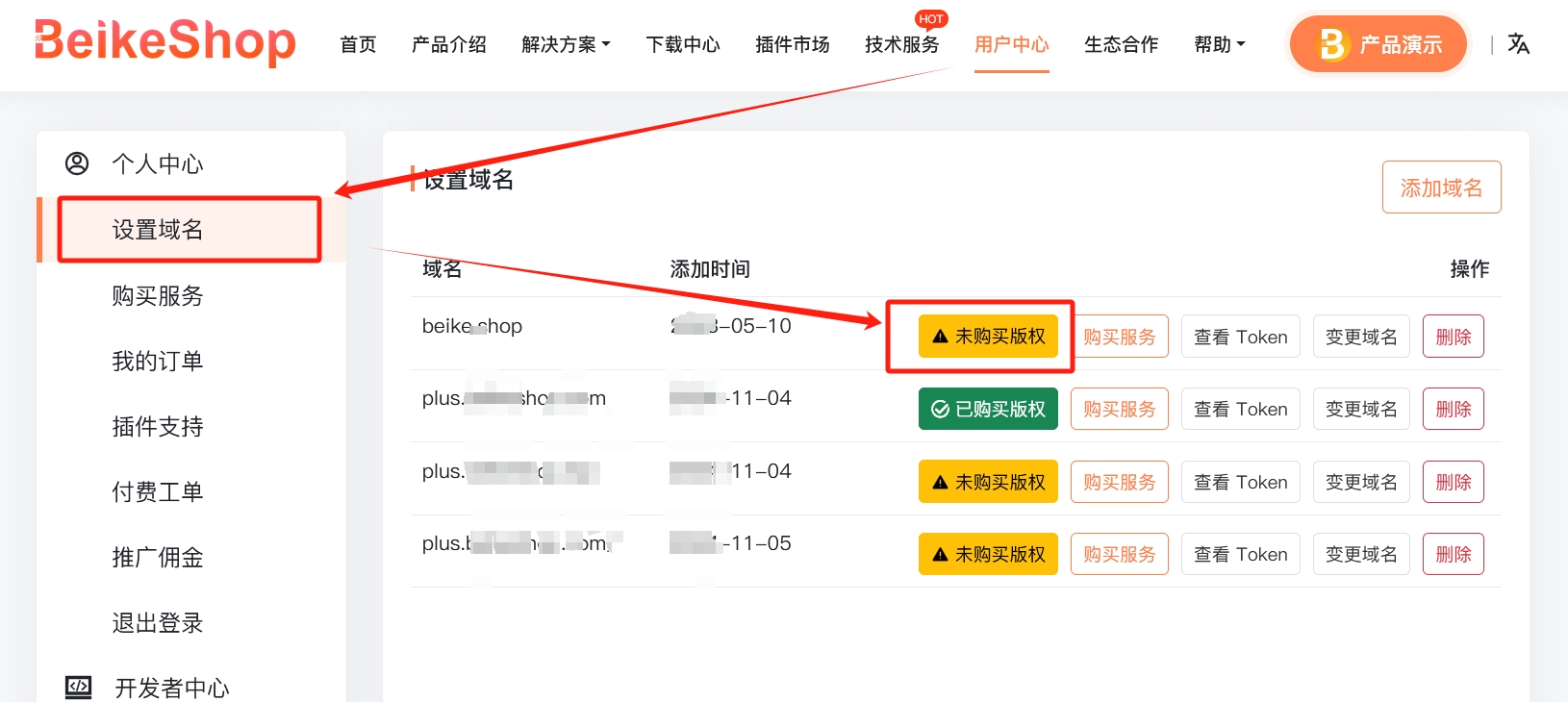Open the 插件市场 menu item

click(792, 44)
